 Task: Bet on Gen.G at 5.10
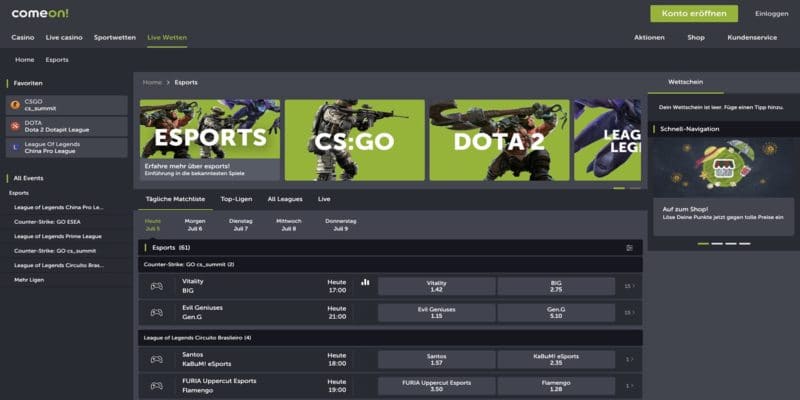point(556,312)
